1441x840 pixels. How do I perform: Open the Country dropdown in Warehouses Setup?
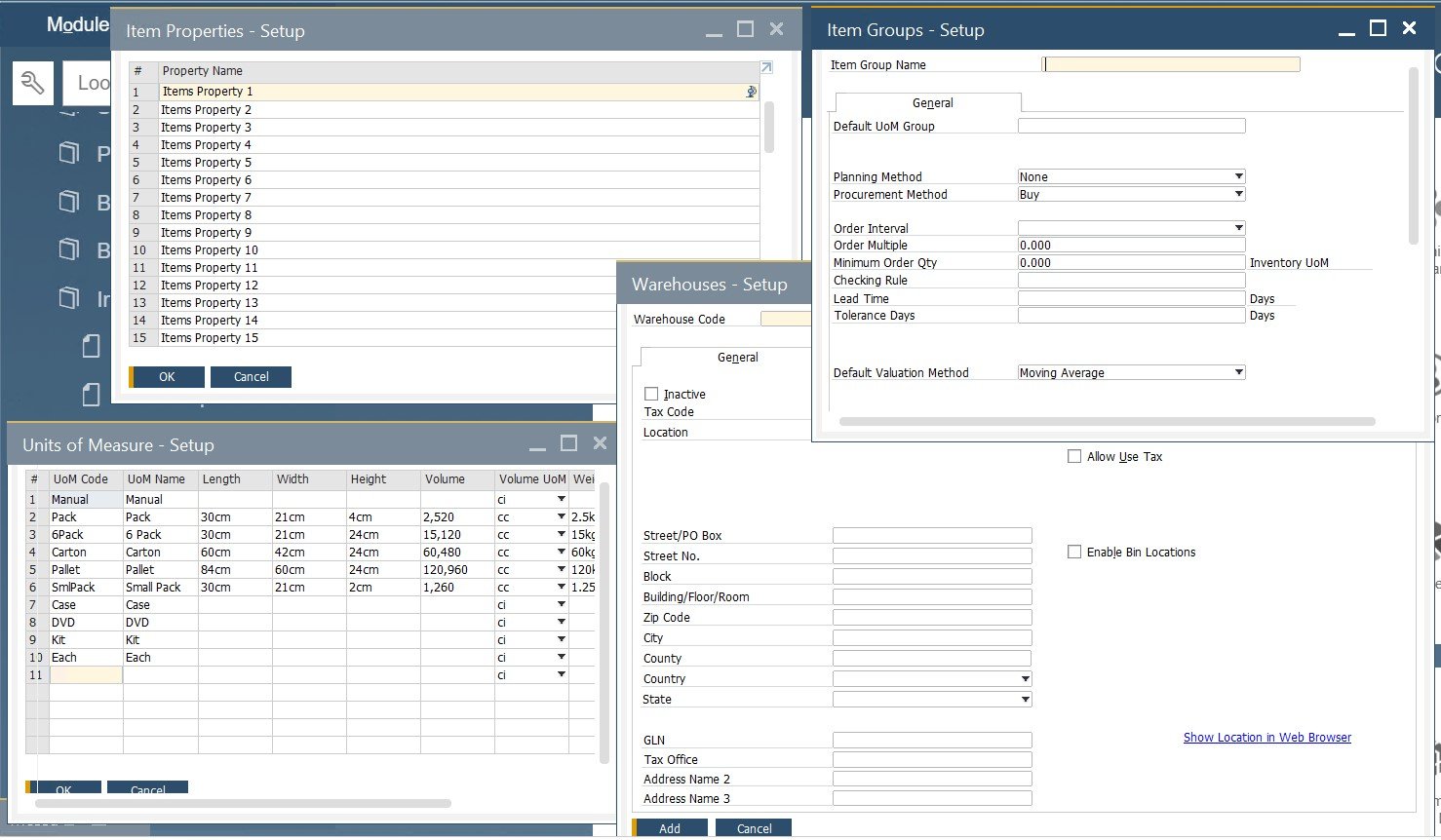(1024, 677)
